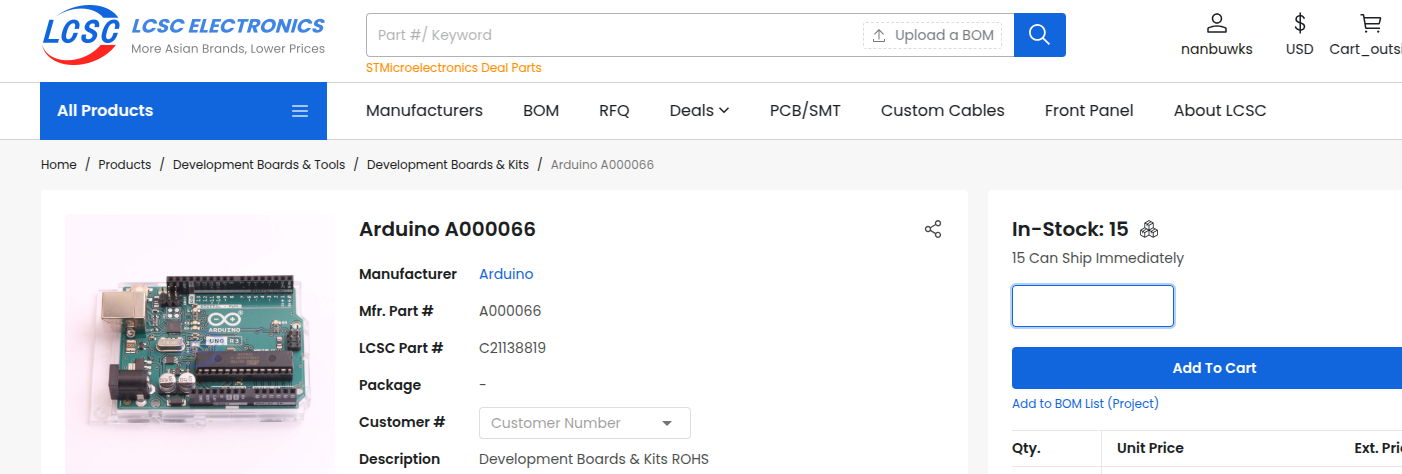Open the user account icon for nanbuwks
Screen dimensions: 1402x474
1216,23
